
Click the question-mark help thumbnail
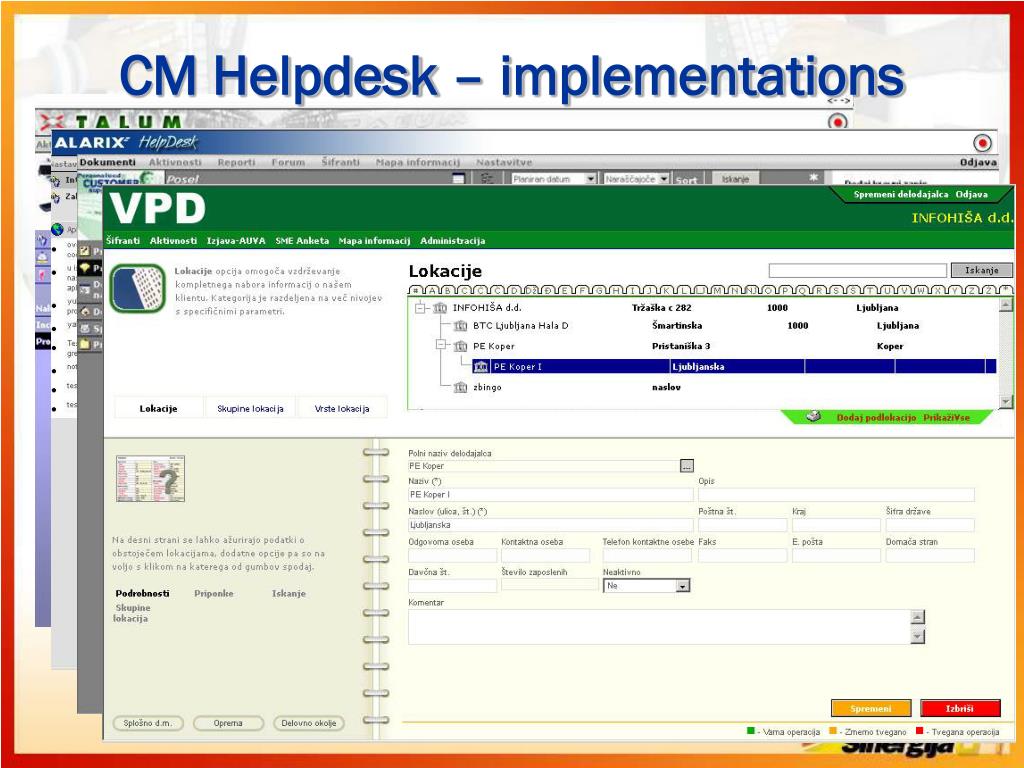[150, 479]
